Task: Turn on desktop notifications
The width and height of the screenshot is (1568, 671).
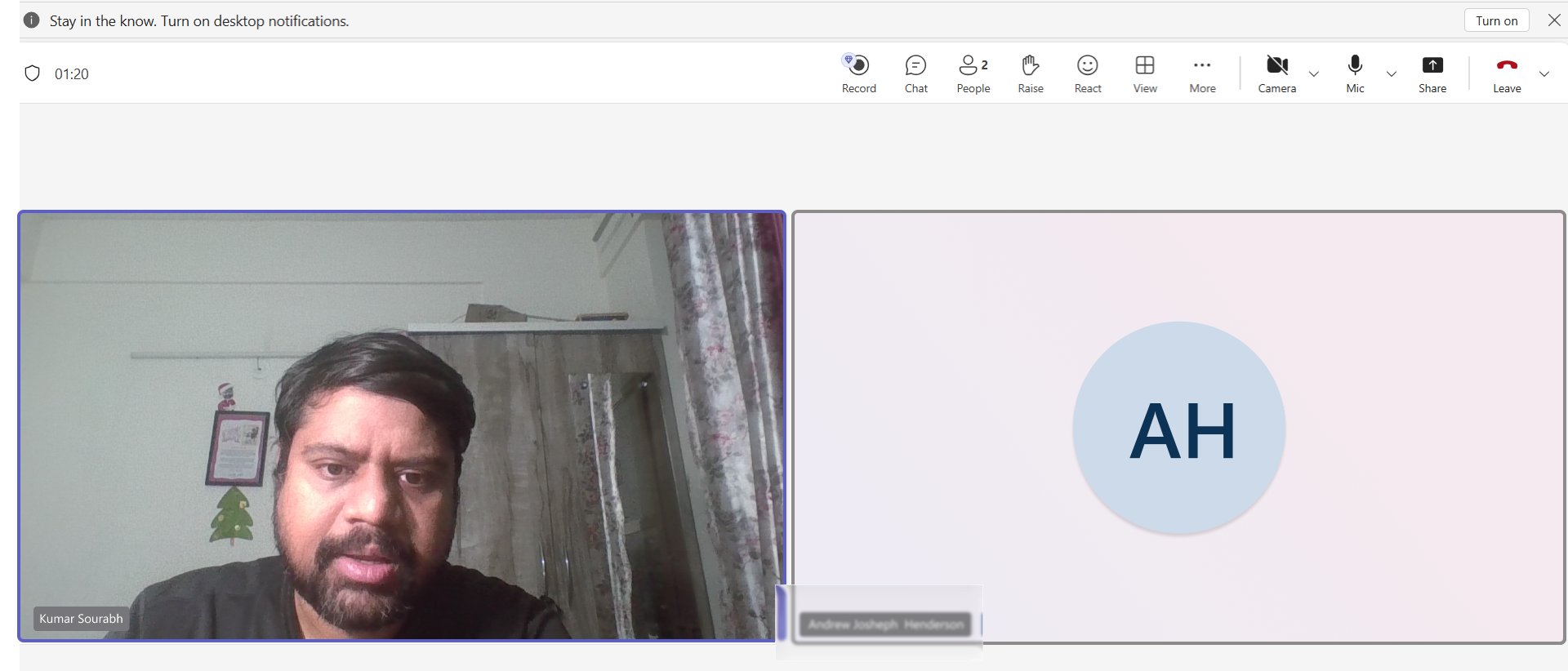Action: pyautogui.click(x=1496, y=20)
